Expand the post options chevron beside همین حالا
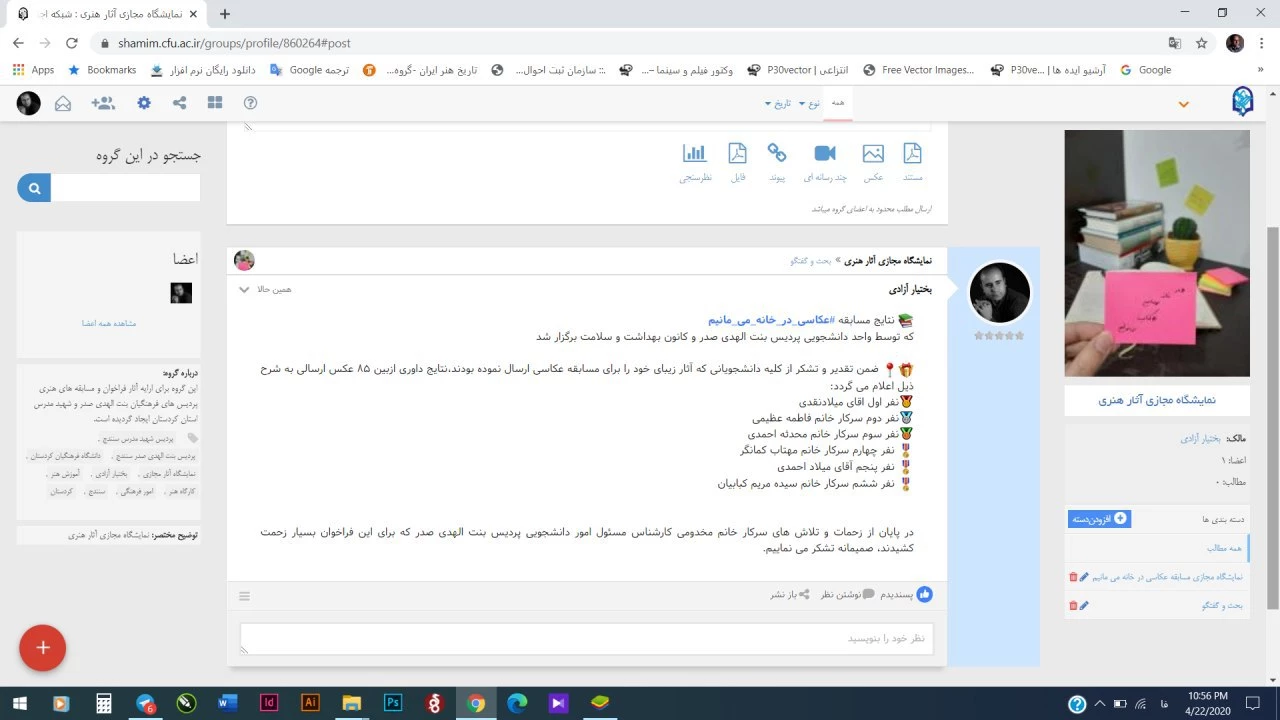Image resolution: width=1280 pixels, height=720 pixels. click(244, 290)
